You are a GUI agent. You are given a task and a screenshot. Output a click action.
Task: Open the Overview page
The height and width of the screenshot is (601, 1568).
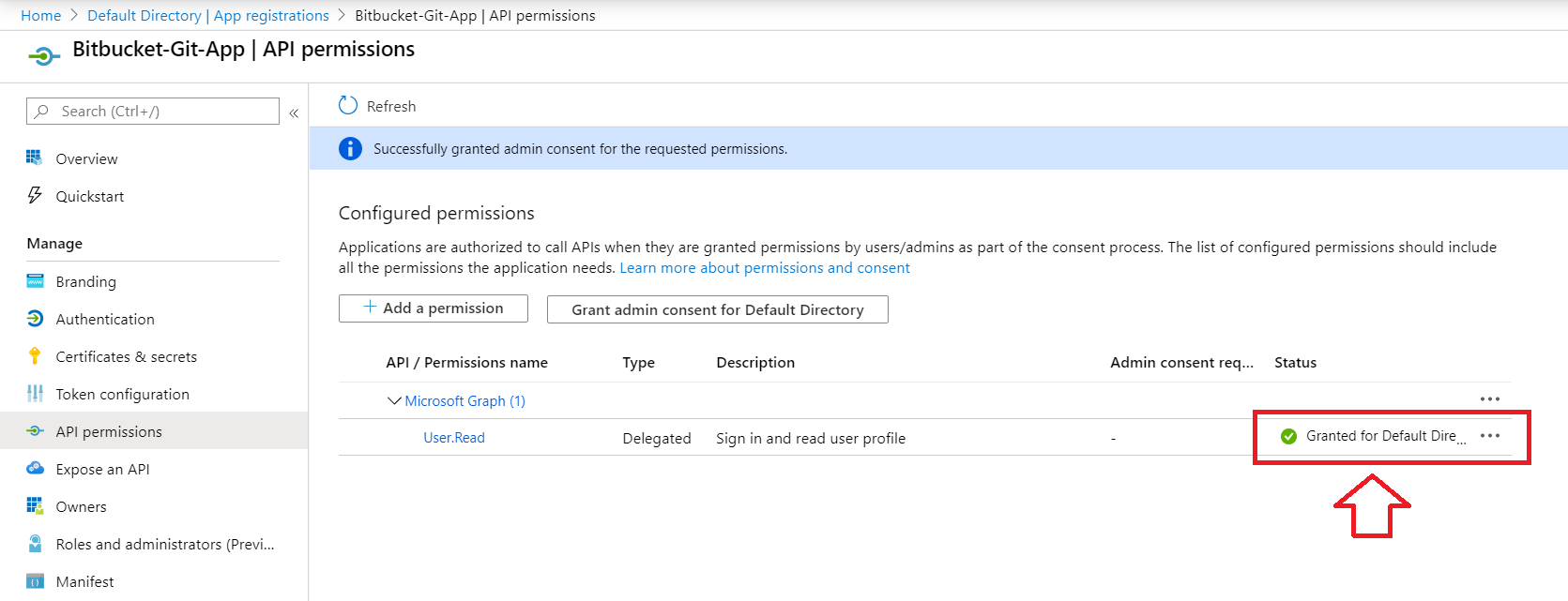87,158
